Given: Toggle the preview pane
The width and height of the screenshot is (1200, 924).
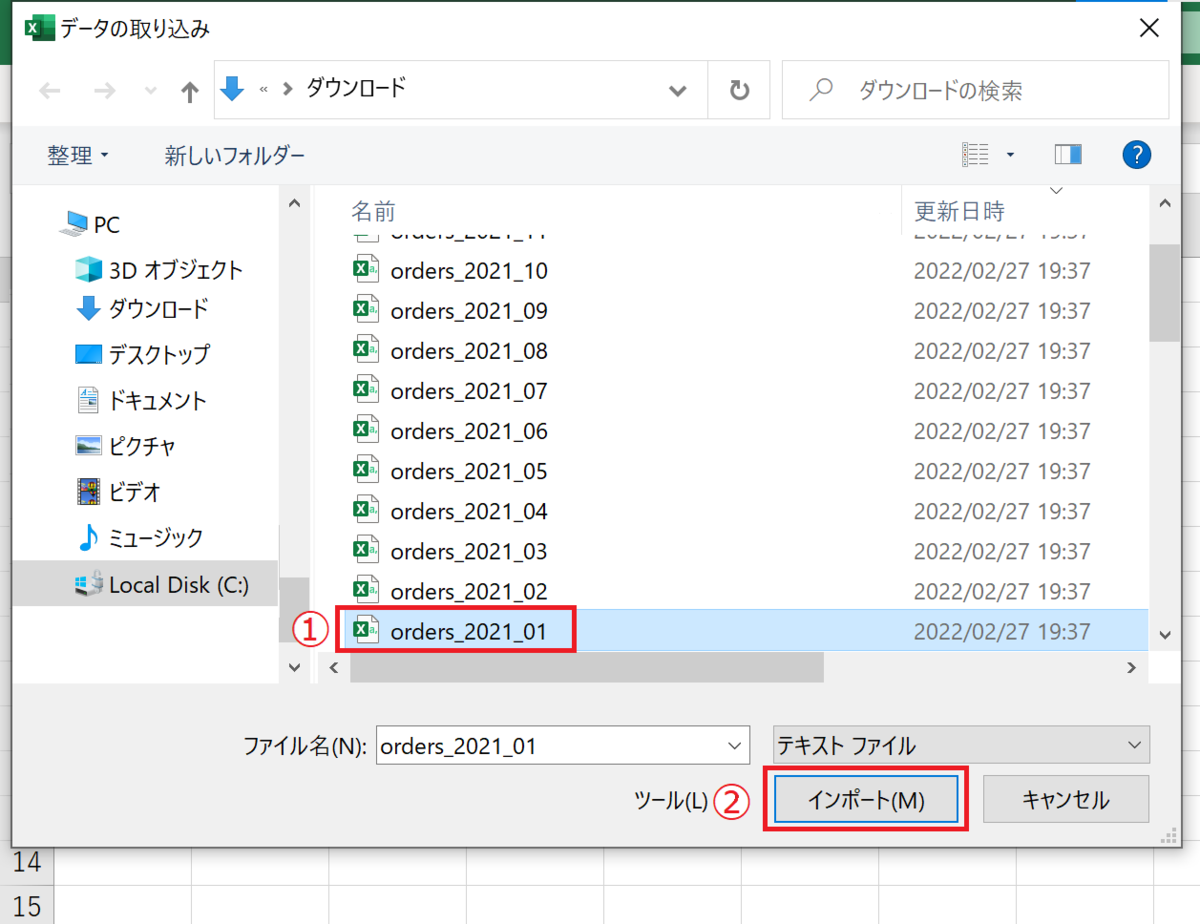Looking at the screenshot, I should click(1067, 154).
